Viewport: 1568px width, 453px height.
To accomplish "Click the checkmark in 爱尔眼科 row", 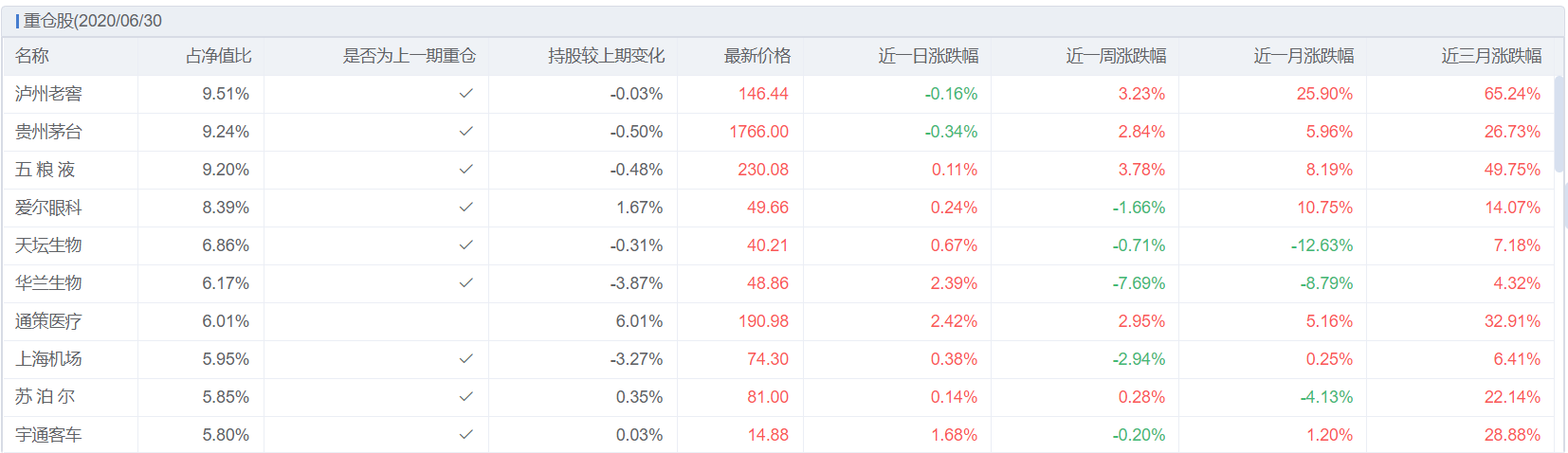I will pos(465,208).
